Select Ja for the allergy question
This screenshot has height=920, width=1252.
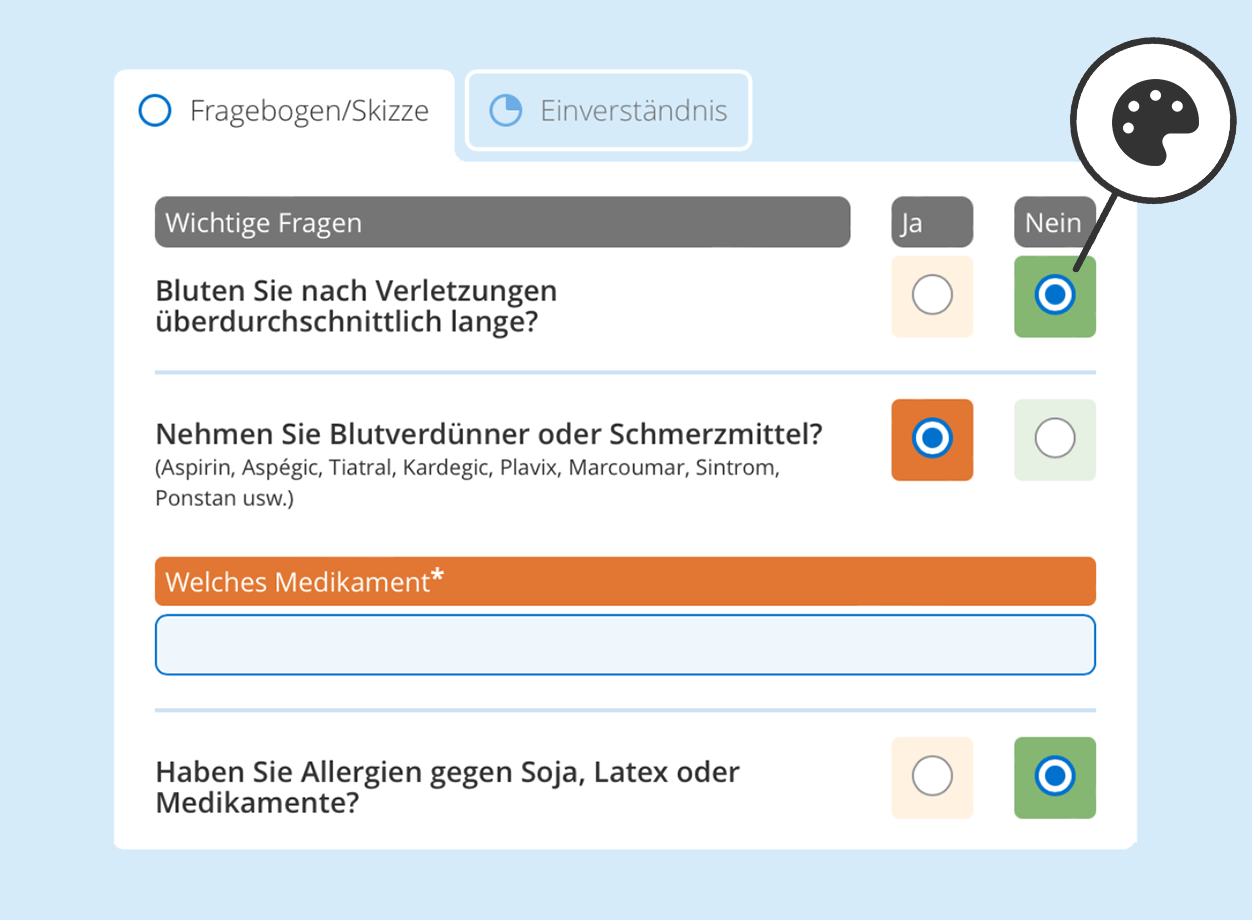point(931,778)
